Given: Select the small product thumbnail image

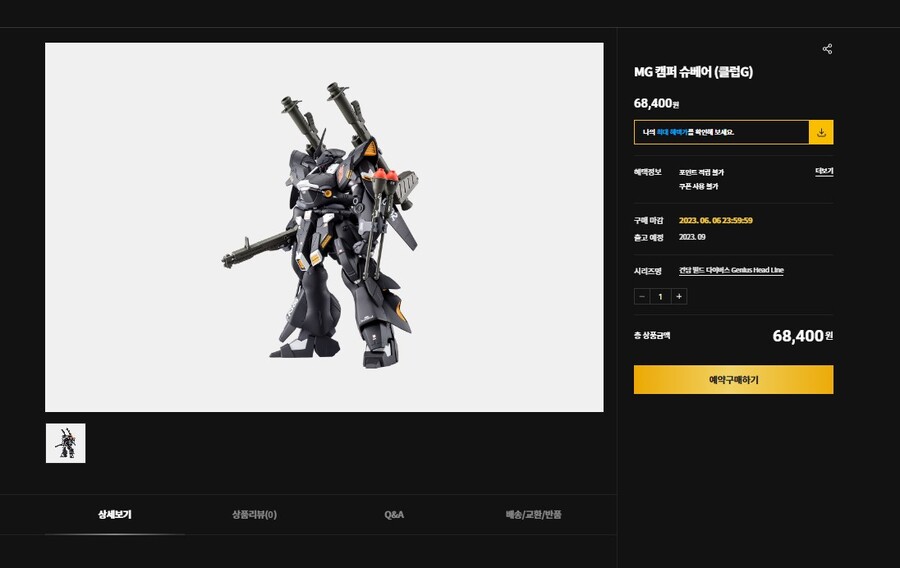Looking at the screenshot, I should coord(65,443).
